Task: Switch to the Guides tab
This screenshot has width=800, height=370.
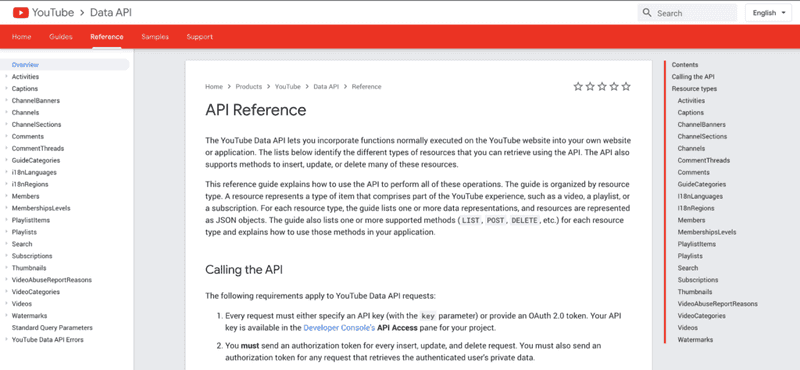Action: pos(61,37)
